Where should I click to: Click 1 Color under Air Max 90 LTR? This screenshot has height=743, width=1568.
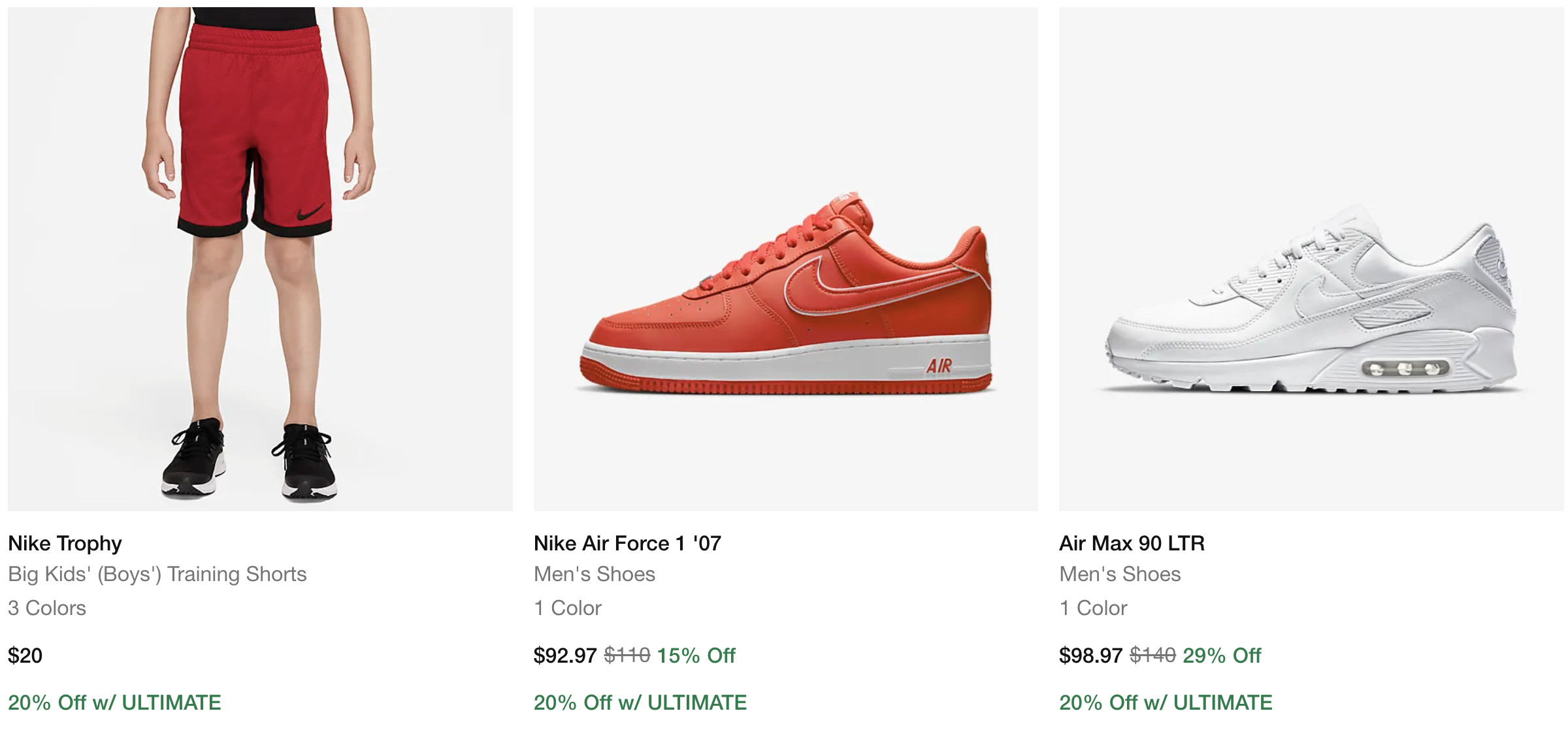1093,608
